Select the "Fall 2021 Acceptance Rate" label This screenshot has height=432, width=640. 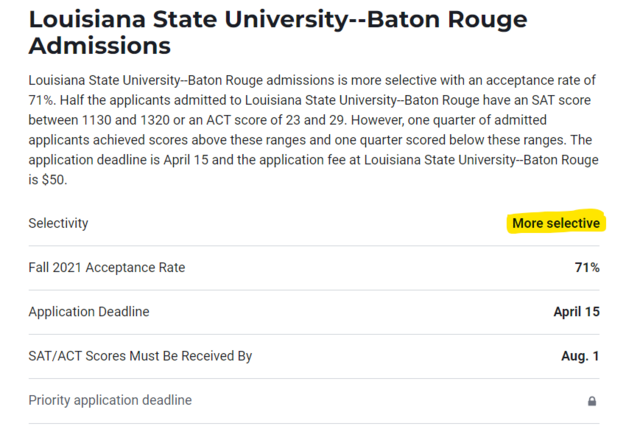106,268
